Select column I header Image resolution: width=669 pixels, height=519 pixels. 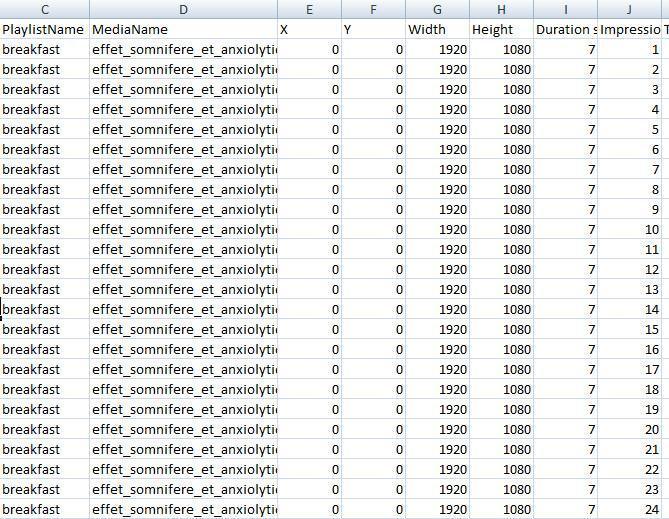tap(565, 9)
